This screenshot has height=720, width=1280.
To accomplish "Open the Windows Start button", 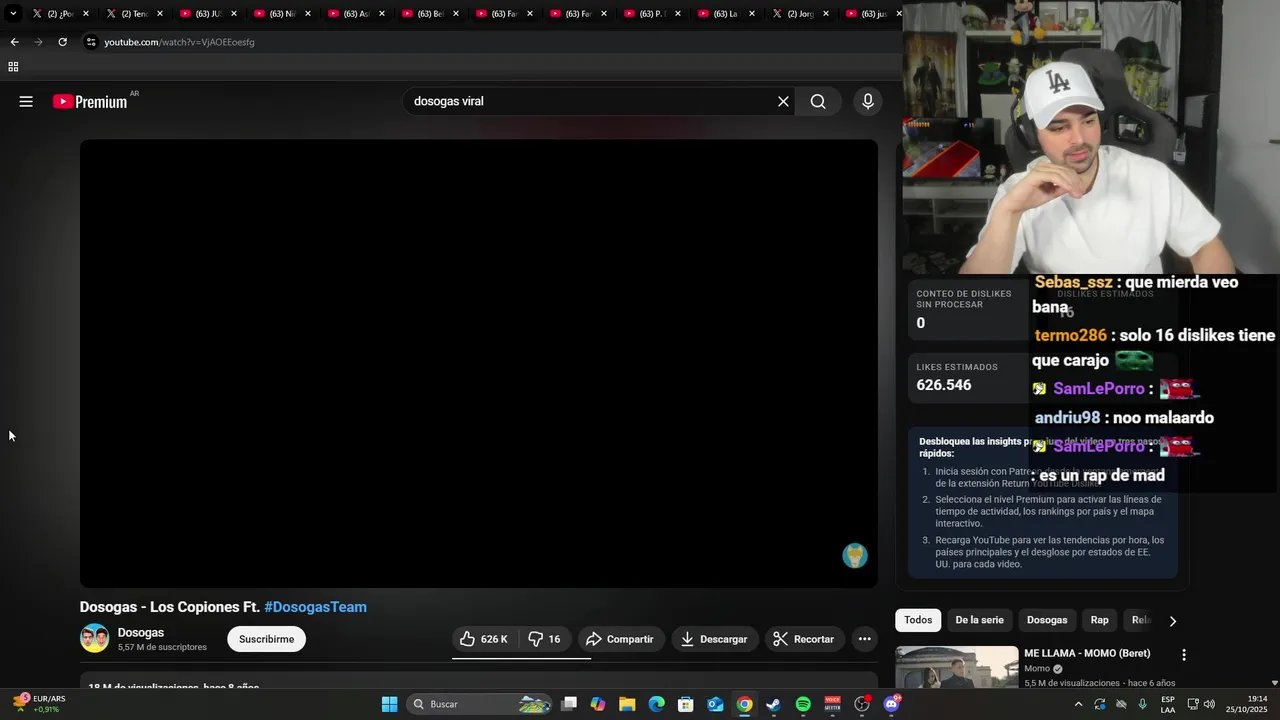I will [389, 704].
